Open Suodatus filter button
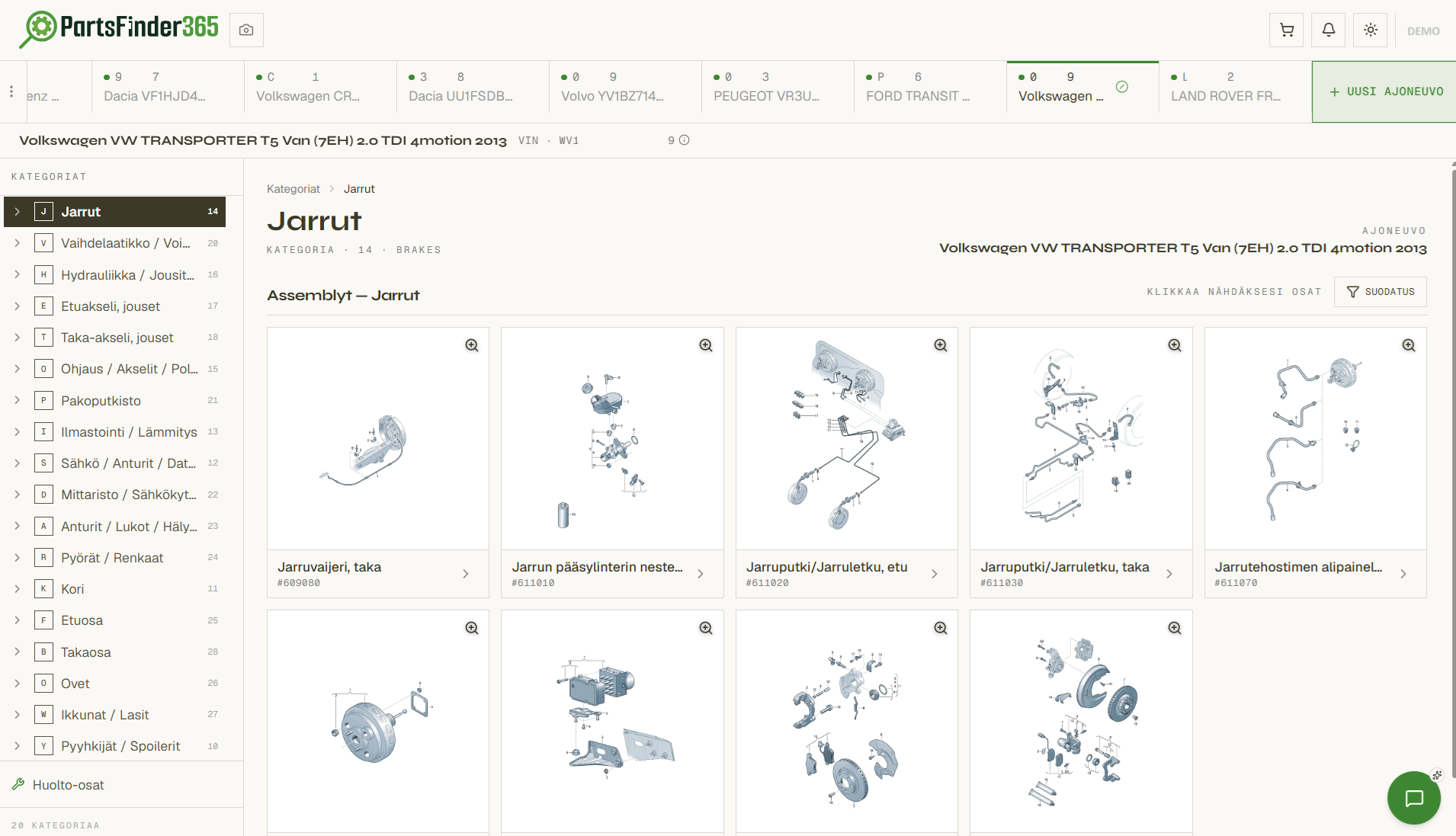Viewport: 1456px width, 836px height. 1380,292
